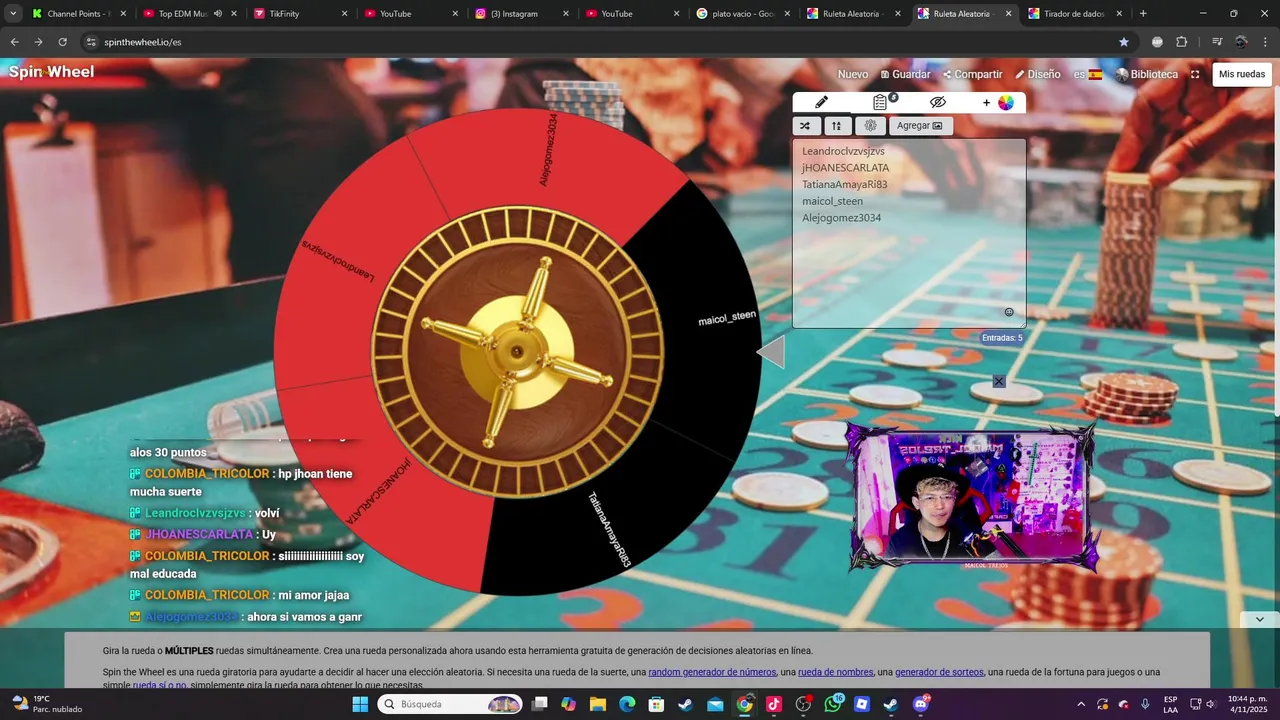Click the ESP LAA language indicator
This screenshot has width=1280, height=720.
[1170, 704]
